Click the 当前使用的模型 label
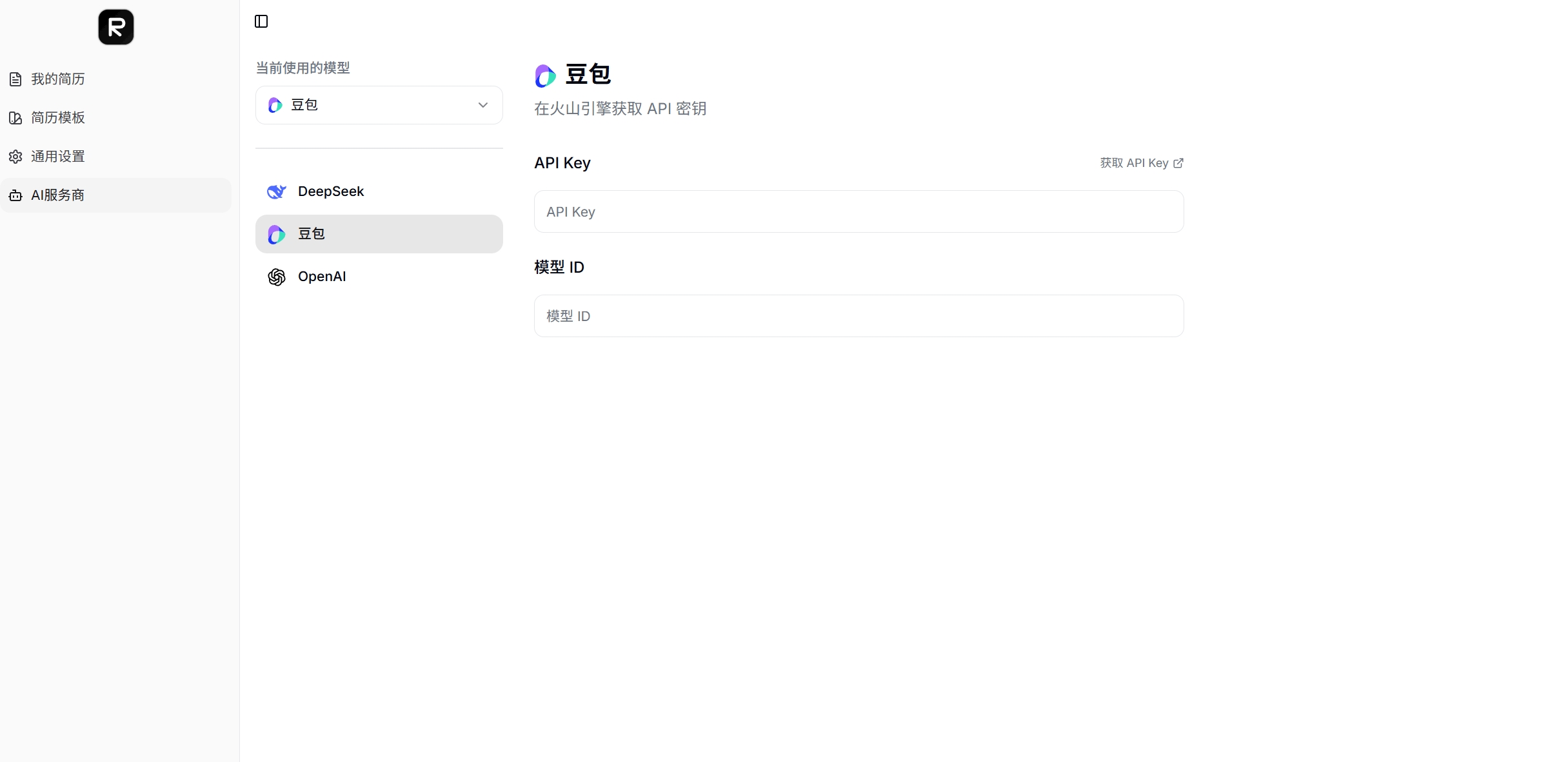 [303, 68]
